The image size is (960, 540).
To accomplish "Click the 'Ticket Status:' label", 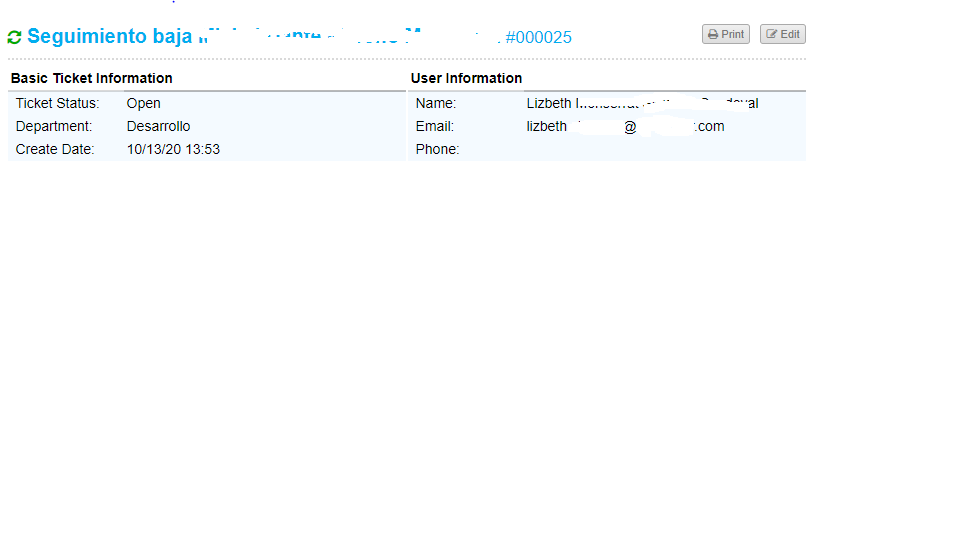I will click(58, 103).
